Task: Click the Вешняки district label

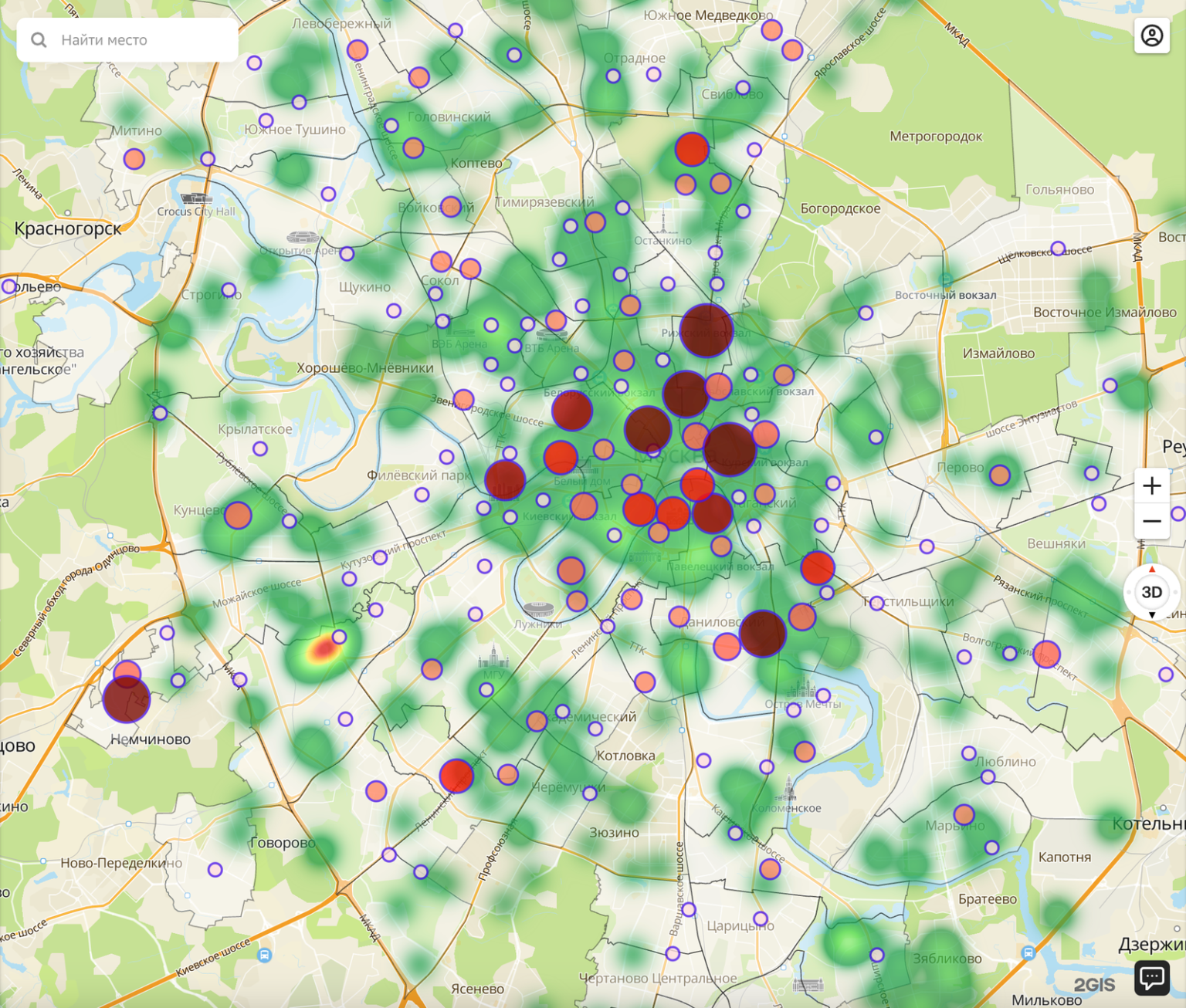Action: (x=1056, y=543)
